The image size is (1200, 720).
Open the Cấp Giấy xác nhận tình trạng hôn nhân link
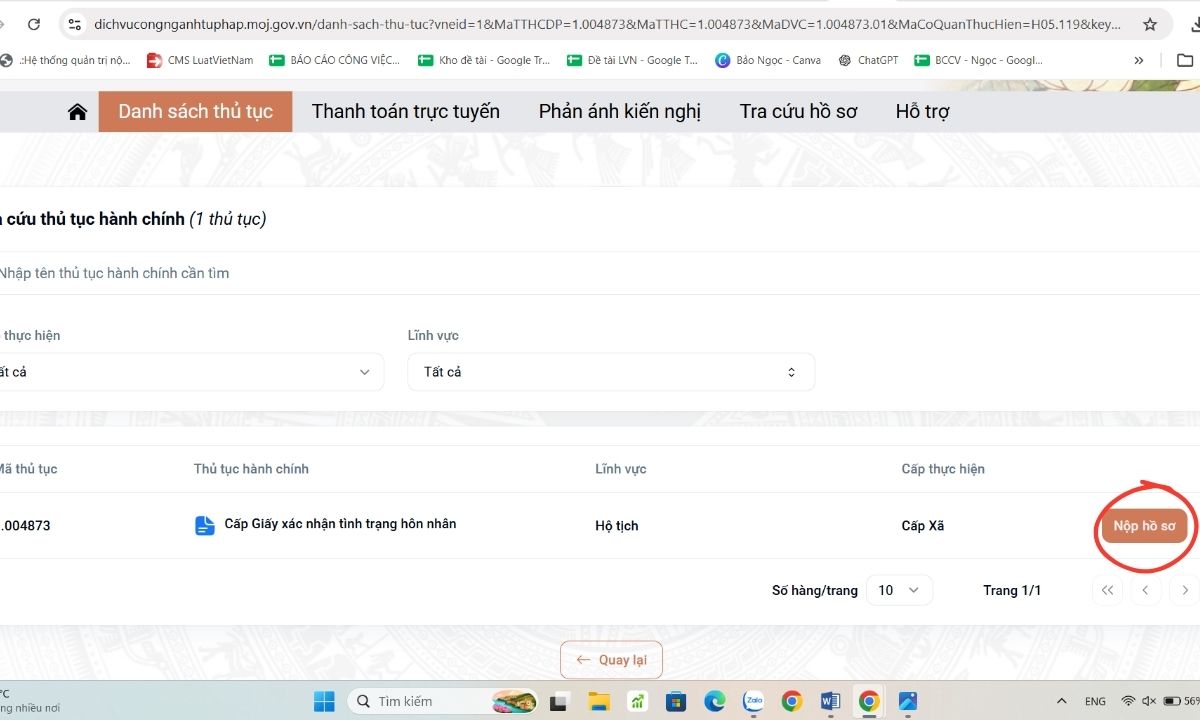pyautogui.click(x=340, y=524)
